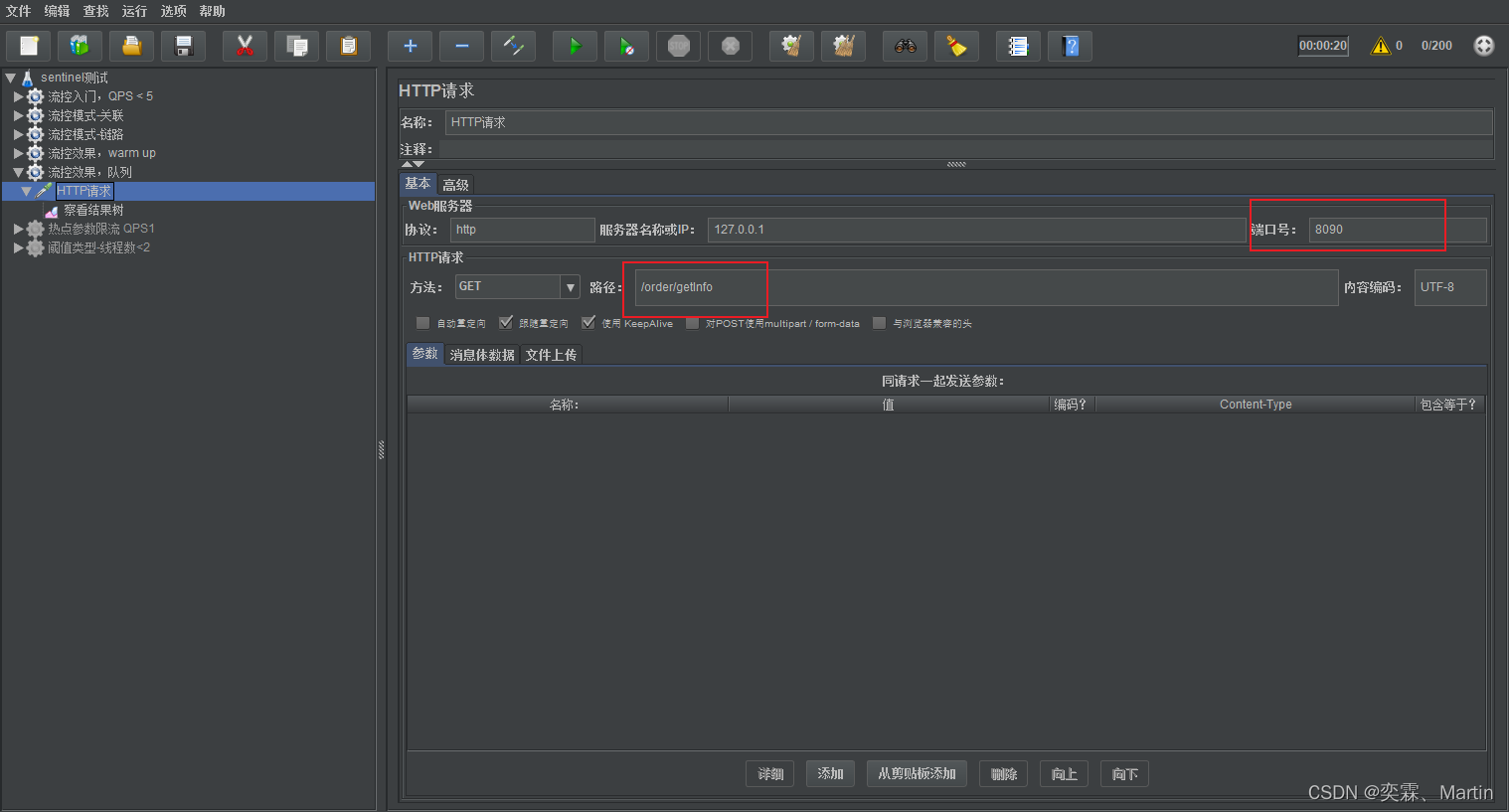The height and width of the screenshot is (812, 1509).
Task: Toggle 对POST使用multipart / form-data checkbox
Action: click(x=692, y=323)
